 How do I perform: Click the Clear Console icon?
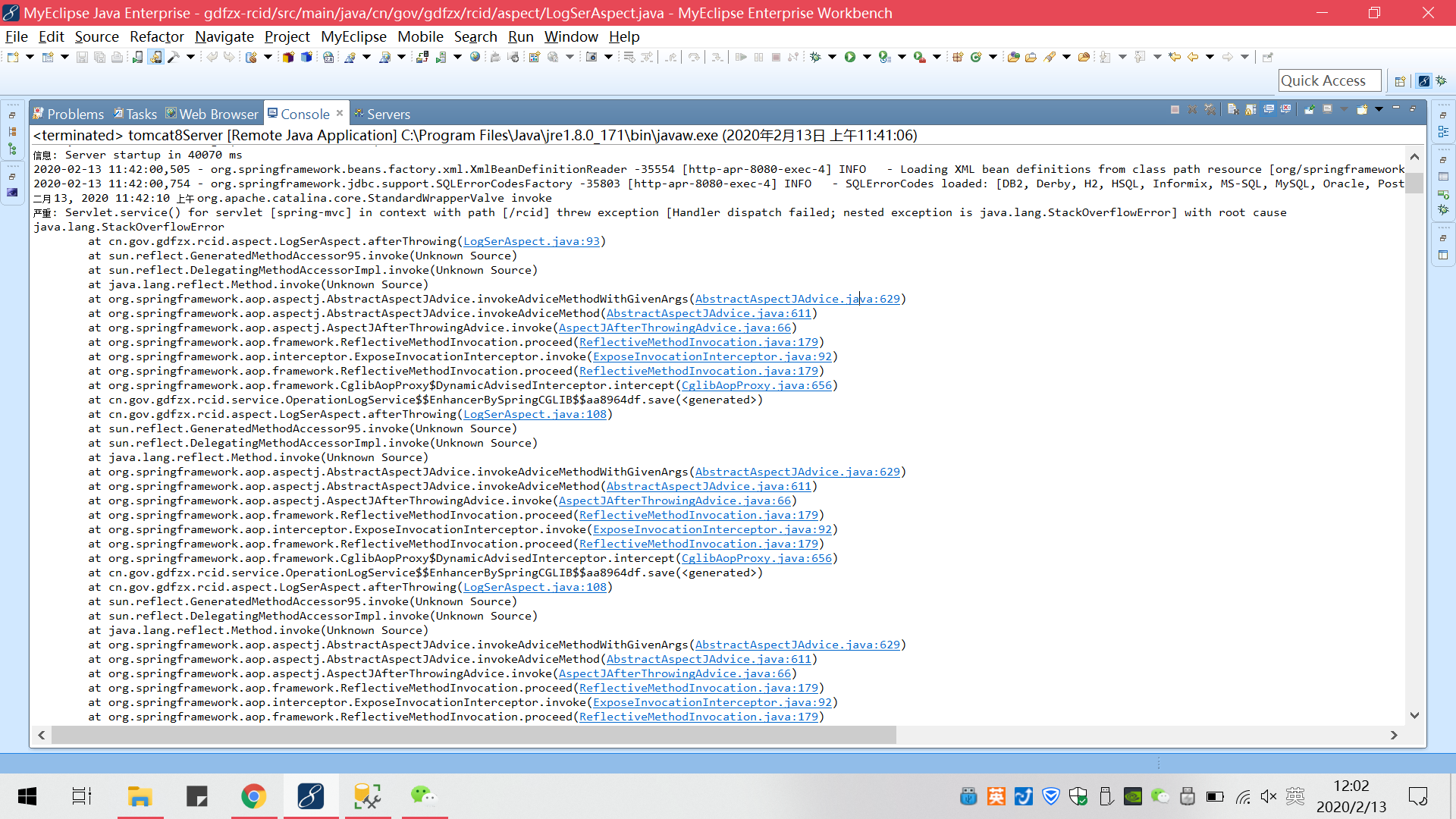click(x=1233, y=110)
